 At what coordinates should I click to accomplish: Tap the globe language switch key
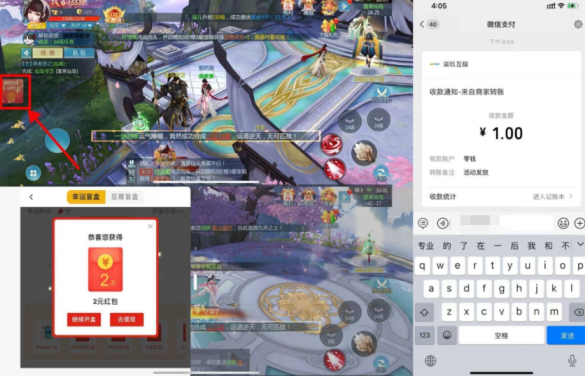(430, 360)
